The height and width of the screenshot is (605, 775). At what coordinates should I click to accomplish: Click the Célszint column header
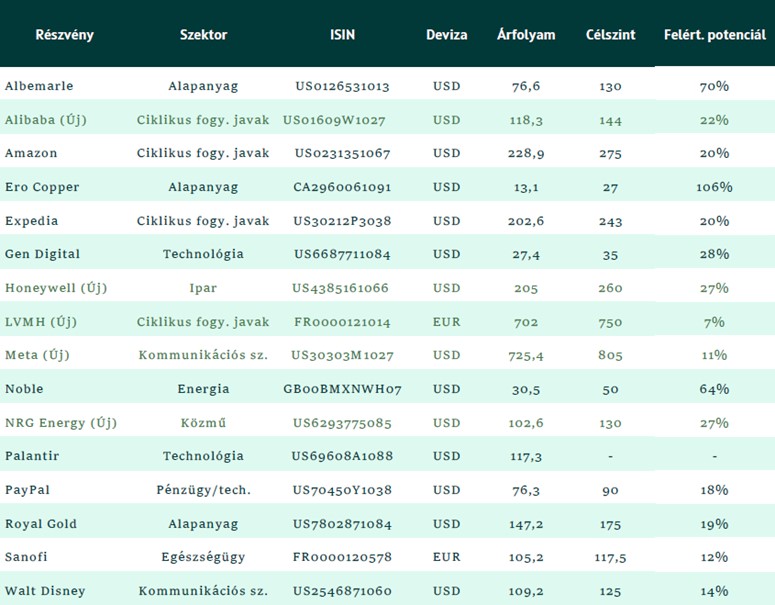tap(610, 35)
